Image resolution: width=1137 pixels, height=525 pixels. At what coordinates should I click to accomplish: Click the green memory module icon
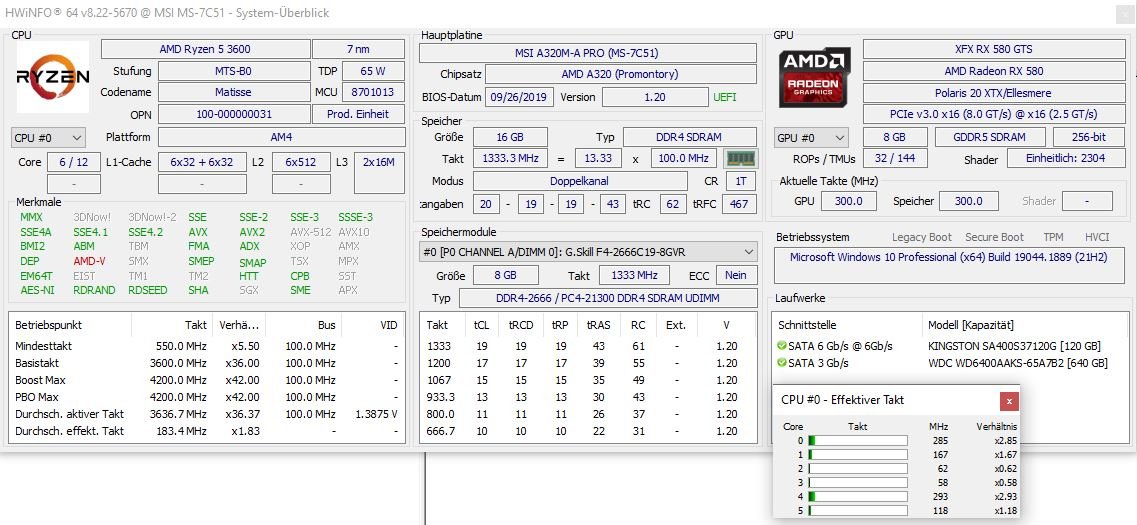click(x=741, y=158)
